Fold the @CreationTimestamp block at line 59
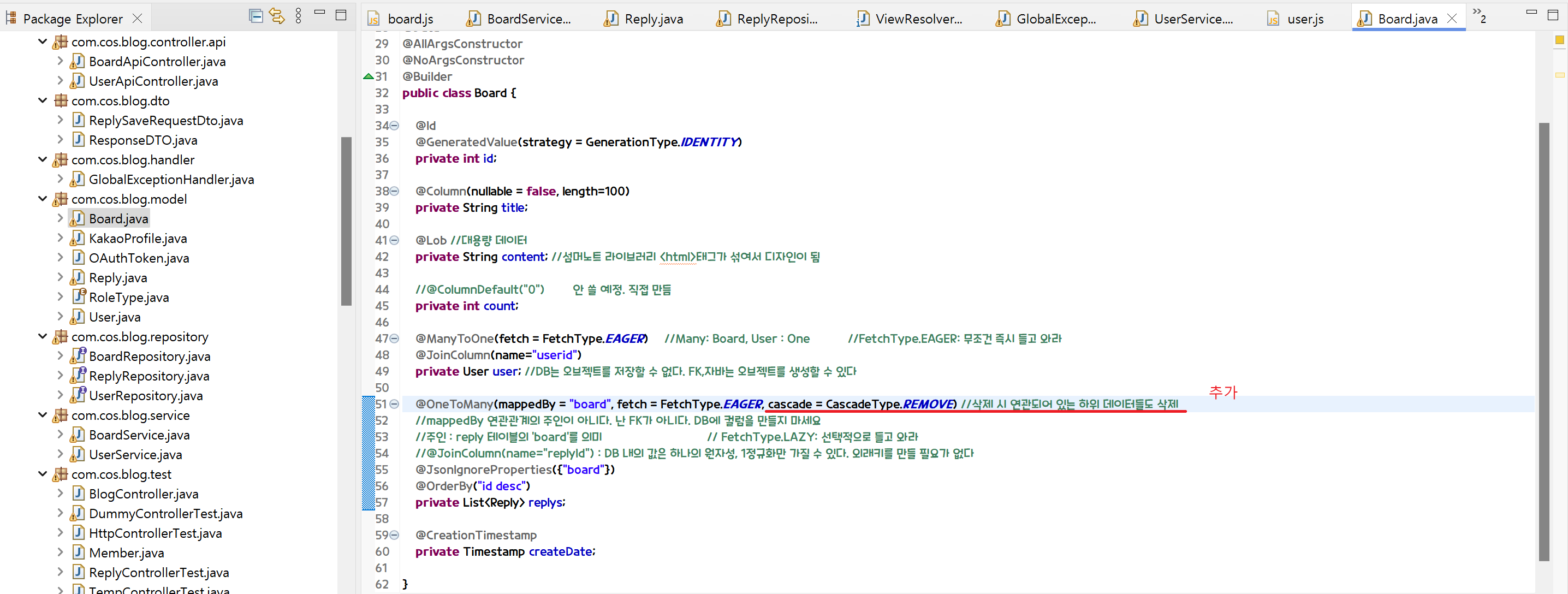 394,535
